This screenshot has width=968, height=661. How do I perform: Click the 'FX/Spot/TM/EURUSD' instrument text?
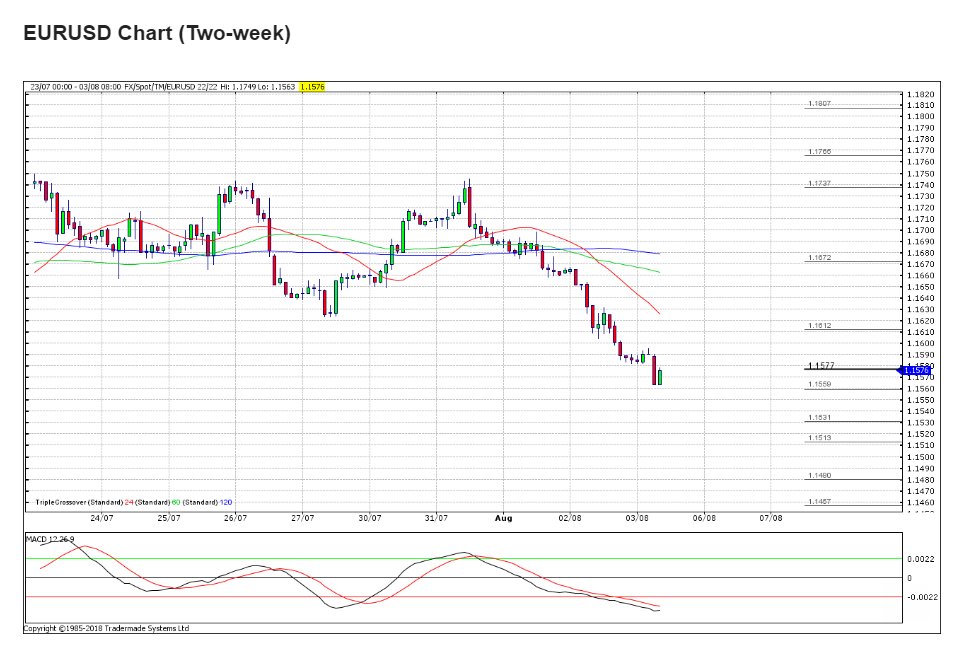[159, 87]
